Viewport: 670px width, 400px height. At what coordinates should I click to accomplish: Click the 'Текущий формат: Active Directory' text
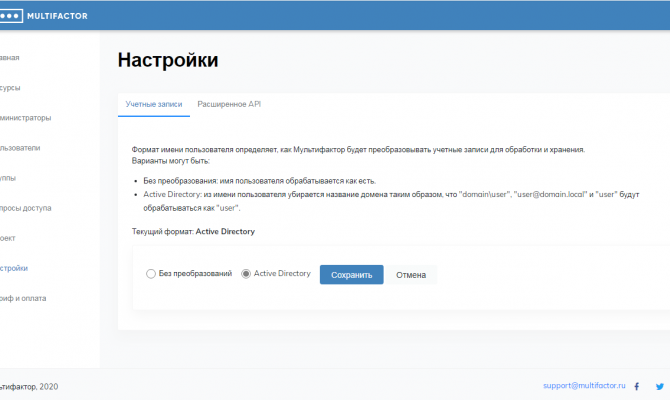[x=193, y=232]
